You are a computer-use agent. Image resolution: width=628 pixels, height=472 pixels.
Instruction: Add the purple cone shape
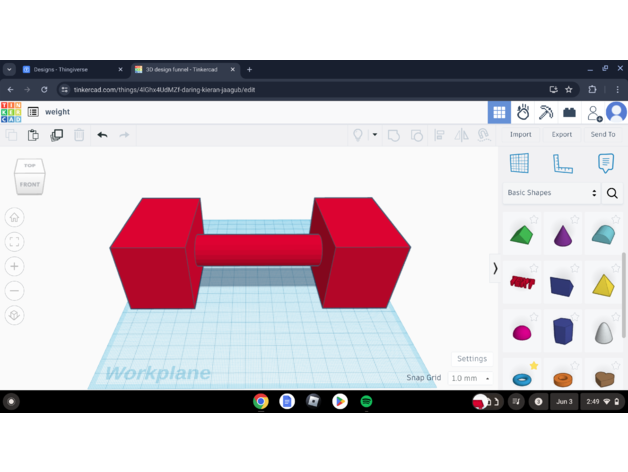coord(562,236)
